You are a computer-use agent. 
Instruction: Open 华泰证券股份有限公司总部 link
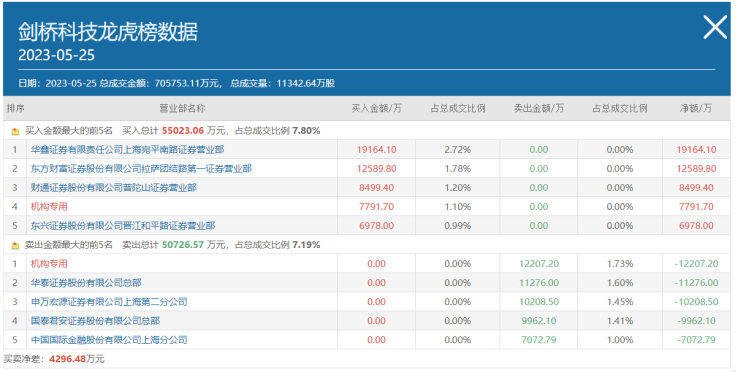86,283
